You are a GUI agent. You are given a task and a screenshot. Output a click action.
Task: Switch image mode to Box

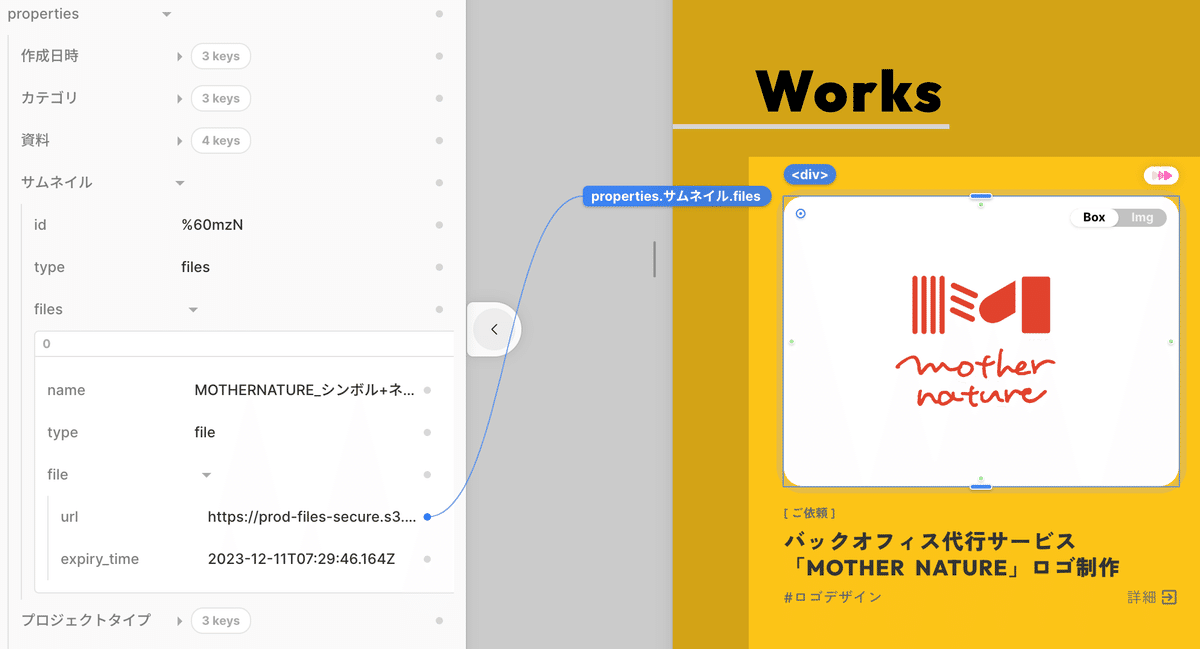point(1094,217)
